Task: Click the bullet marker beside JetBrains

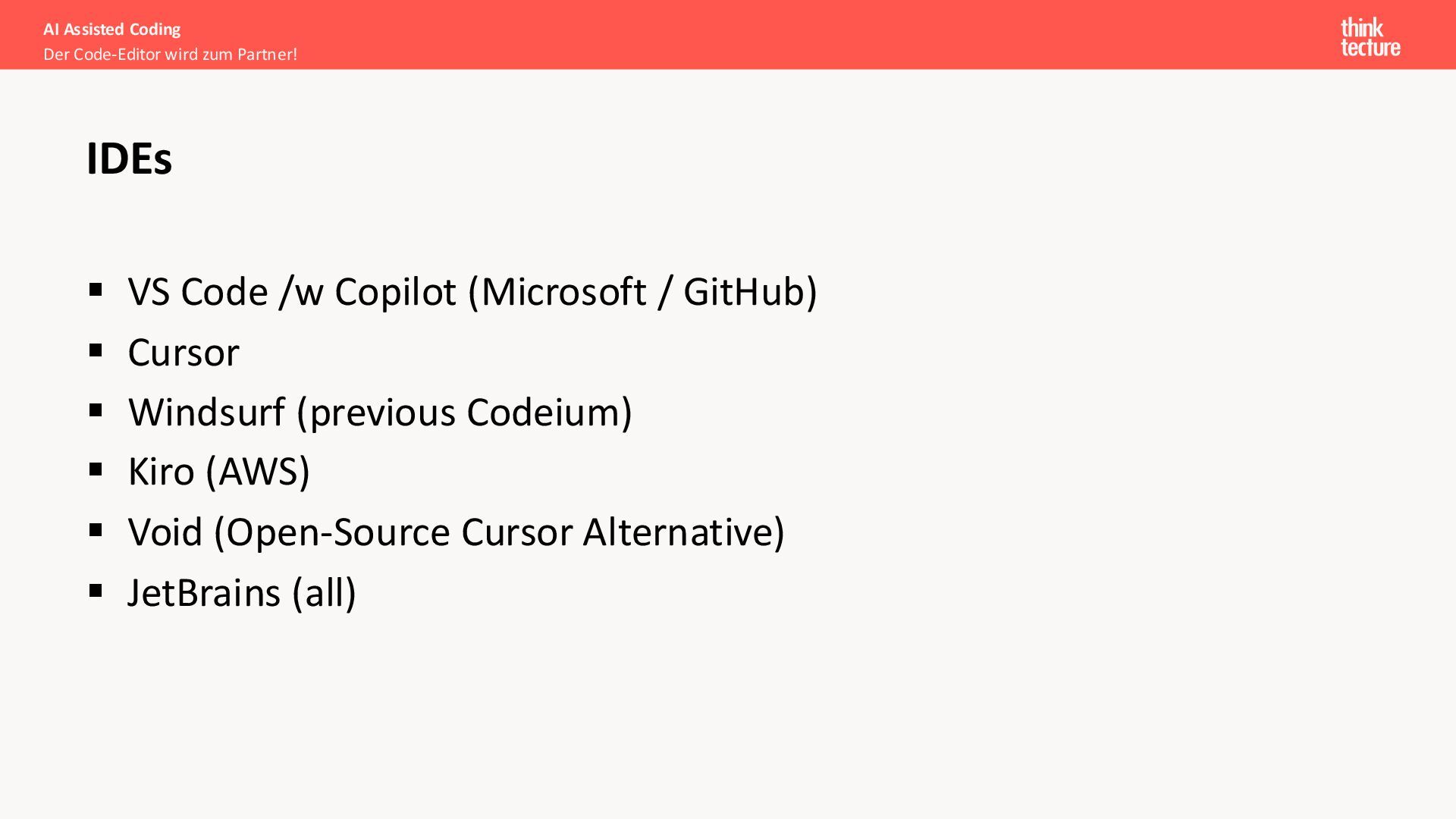Action: tap(96, 591)
